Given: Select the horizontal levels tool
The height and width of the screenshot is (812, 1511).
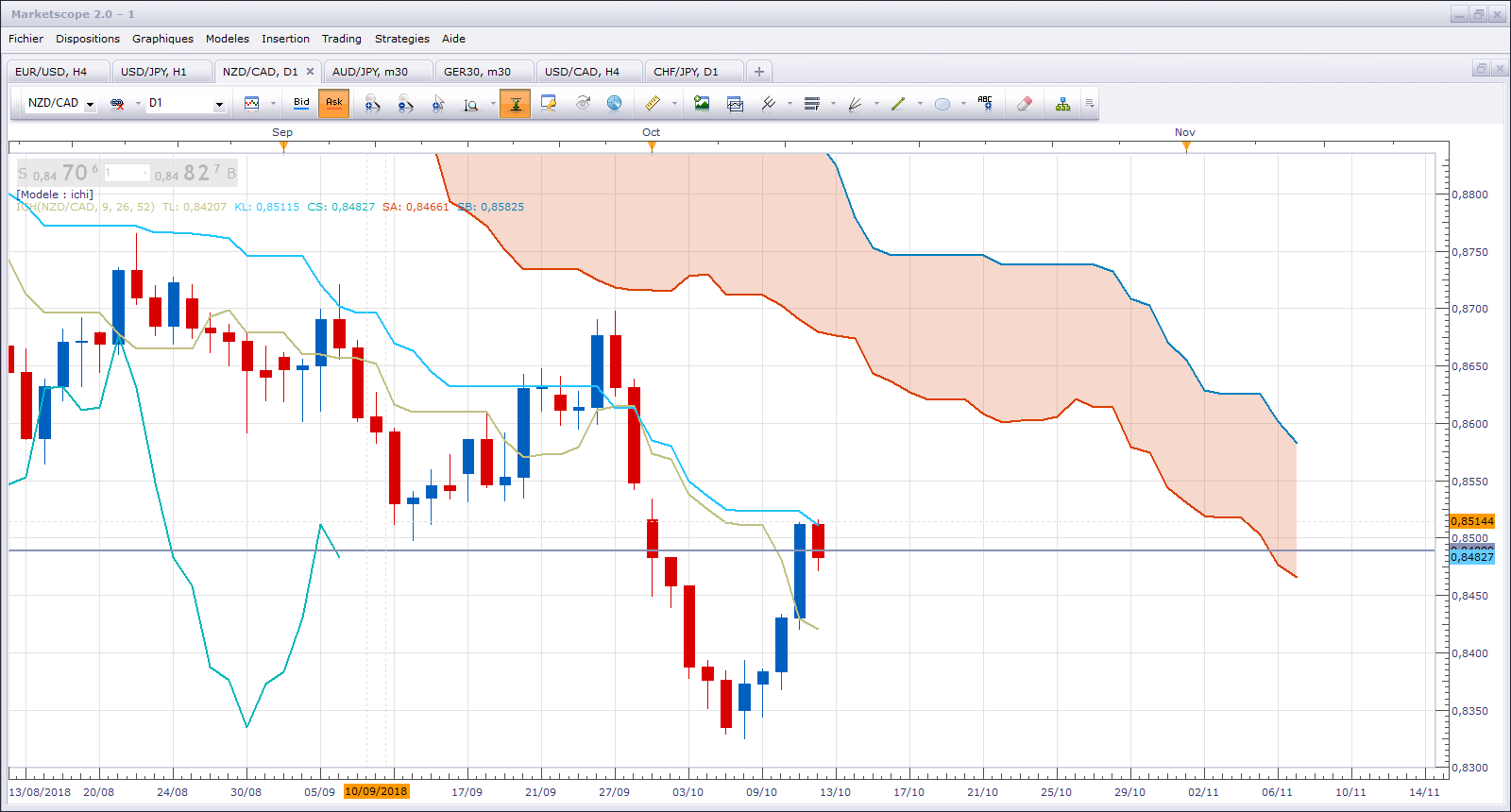Looking at the screenshot, I should tap(811, 104).
